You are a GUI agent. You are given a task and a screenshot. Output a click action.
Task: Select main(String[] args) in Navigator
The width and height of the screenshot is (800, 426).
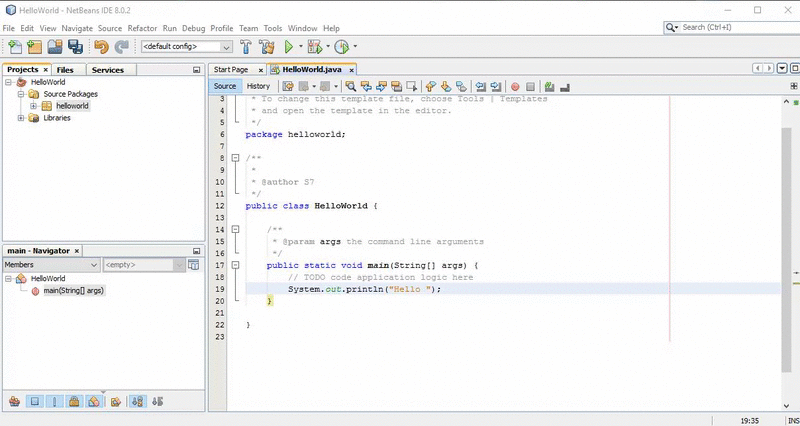73,291
